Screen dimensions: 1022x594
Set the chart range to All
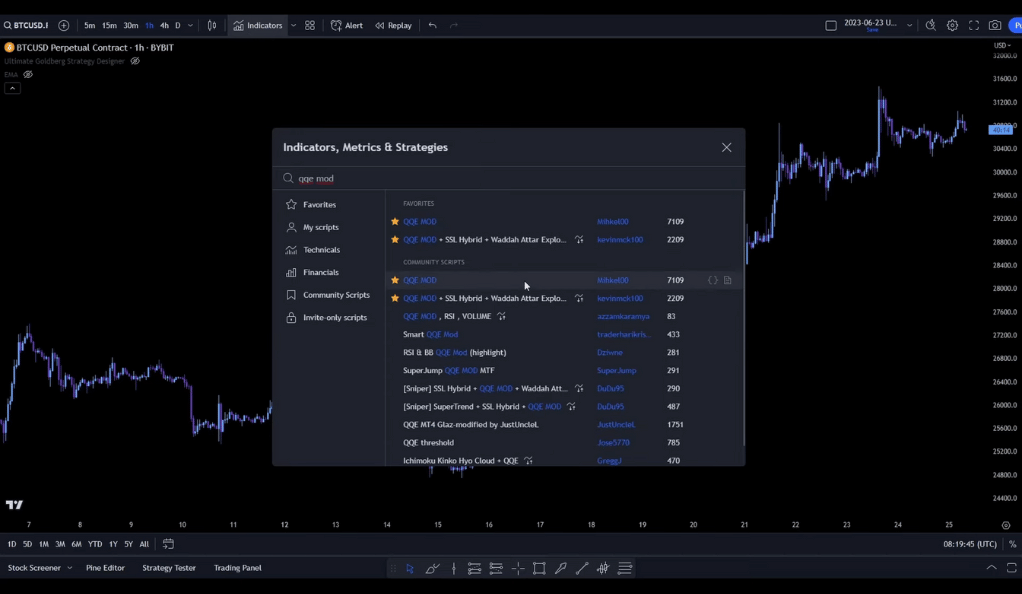(x=144, y=544)
